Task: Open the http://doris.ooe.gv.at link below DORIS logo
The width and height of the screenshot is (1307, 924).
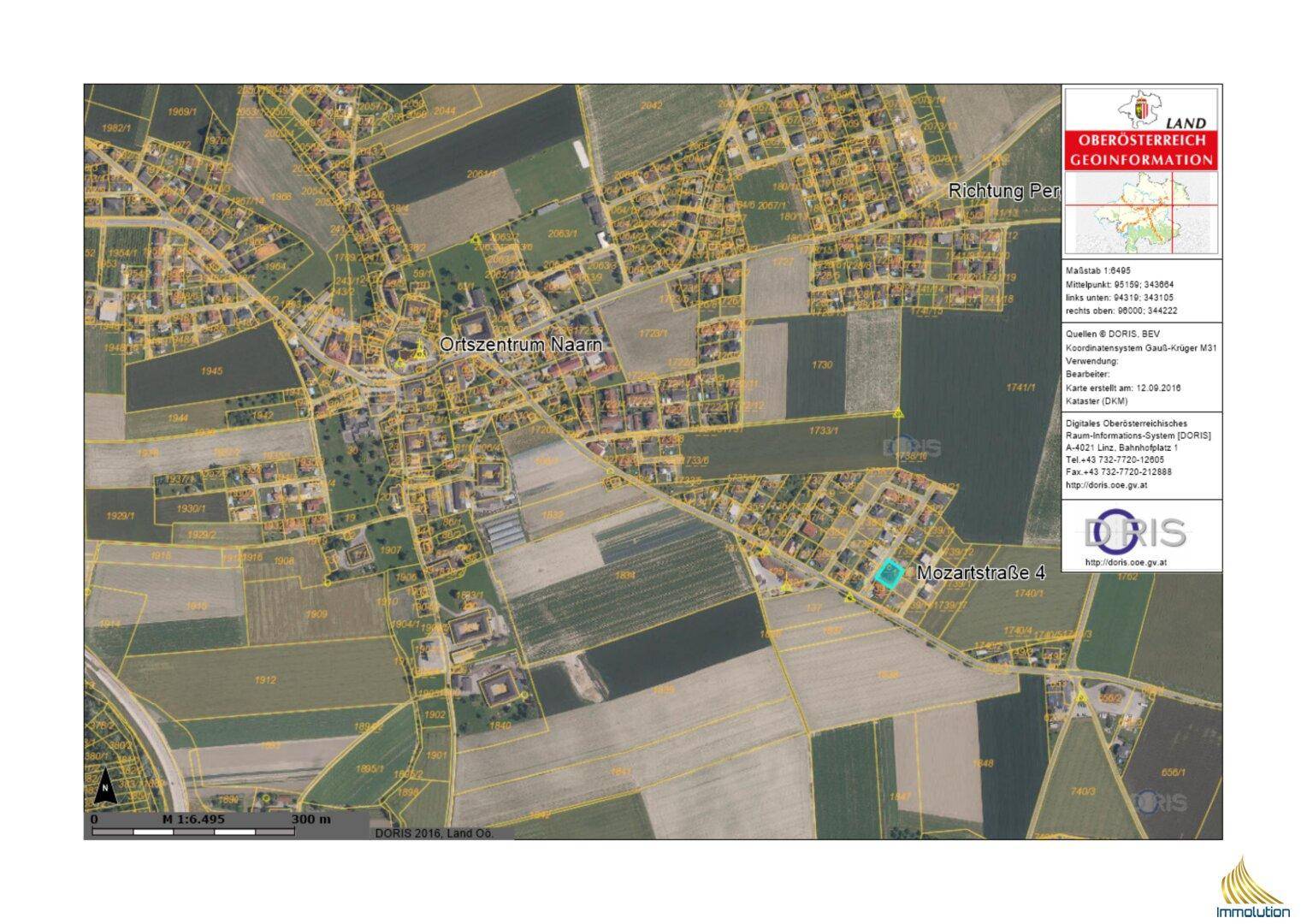Action: [x=1126, y=563]
